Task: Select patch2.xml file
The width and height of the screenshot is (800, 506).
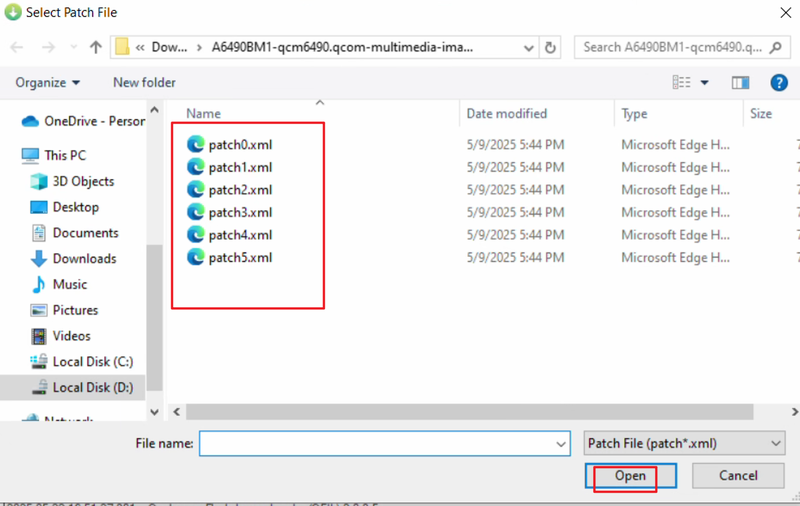Action: (x=230, y=190)
